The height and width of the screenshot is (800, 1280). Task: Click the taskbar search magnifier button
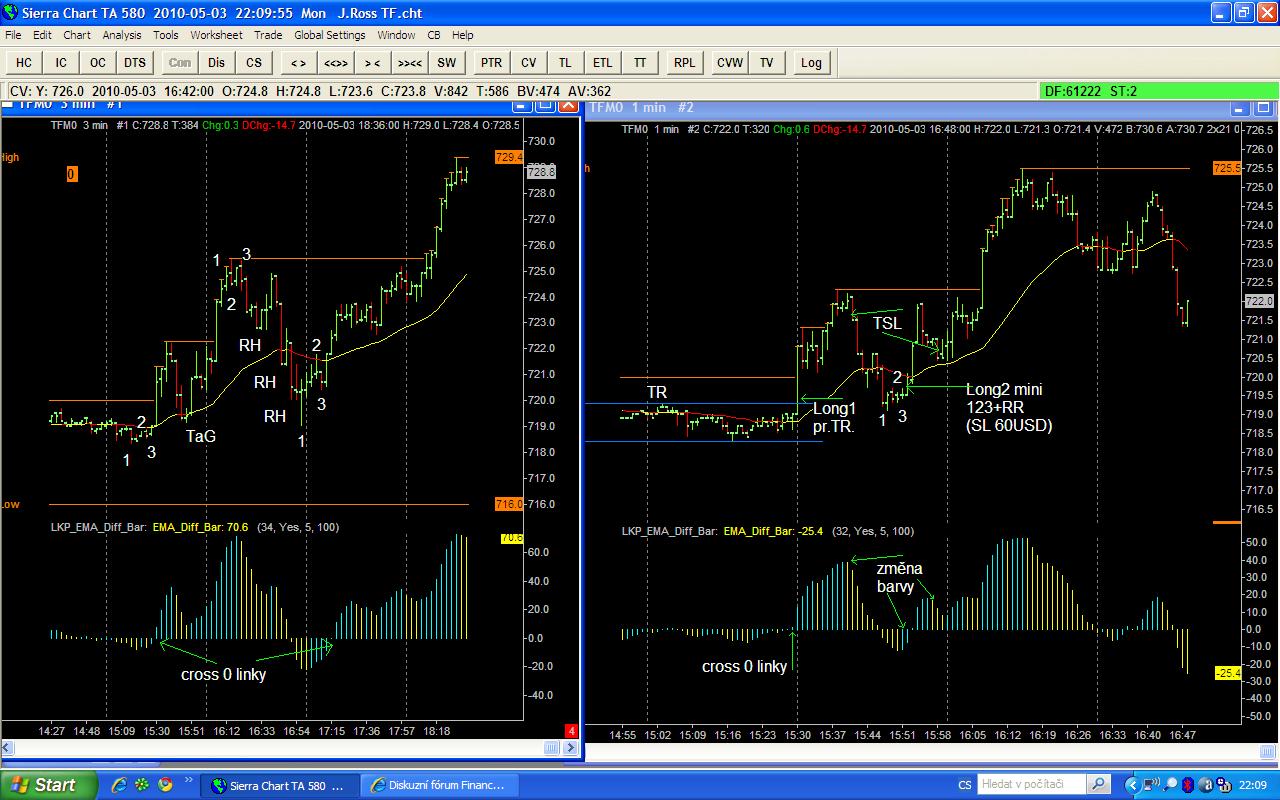1098,785
